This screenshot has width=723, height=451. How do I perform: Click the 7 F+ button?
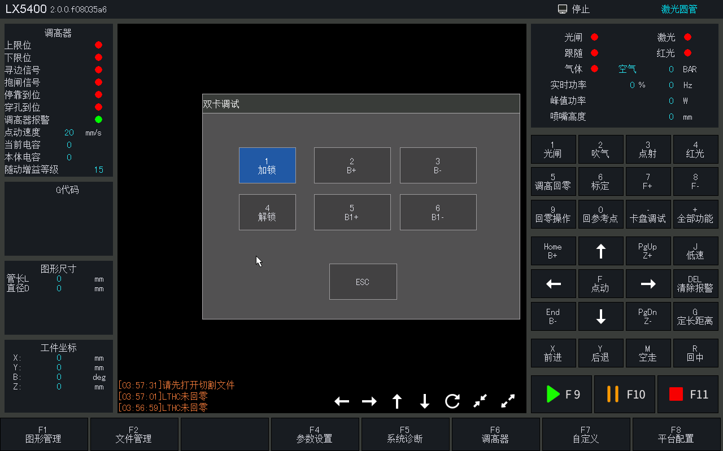648,182
